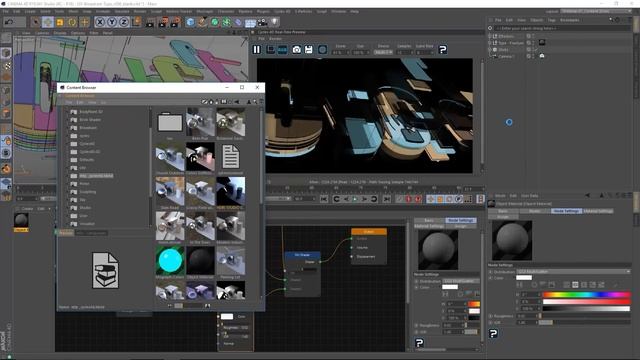The height and width of the screenshot is (360, 640).
Task: Click the white Color swatch in Attribute Manager
Action: click(x=524, y=278)
